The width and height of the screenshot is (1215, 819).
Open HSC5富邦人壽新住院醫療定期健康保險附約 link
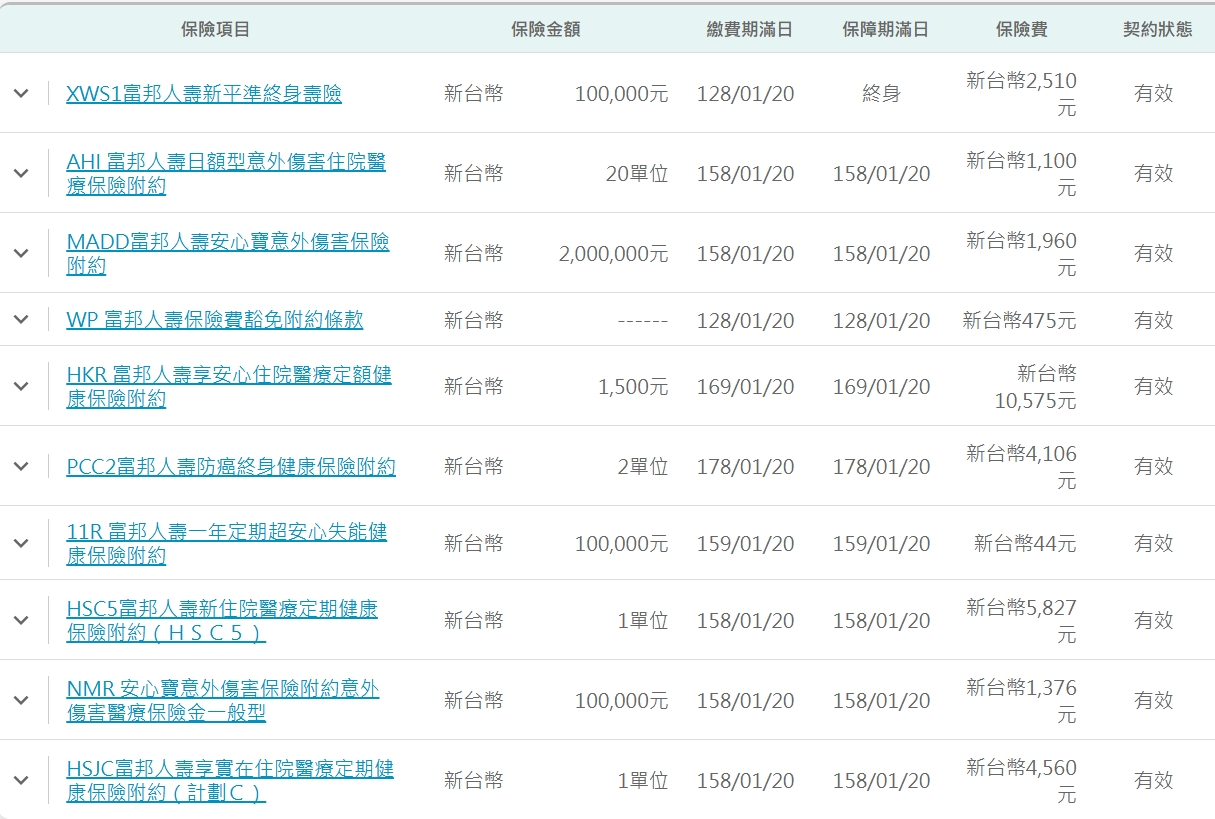click(222, 620)
